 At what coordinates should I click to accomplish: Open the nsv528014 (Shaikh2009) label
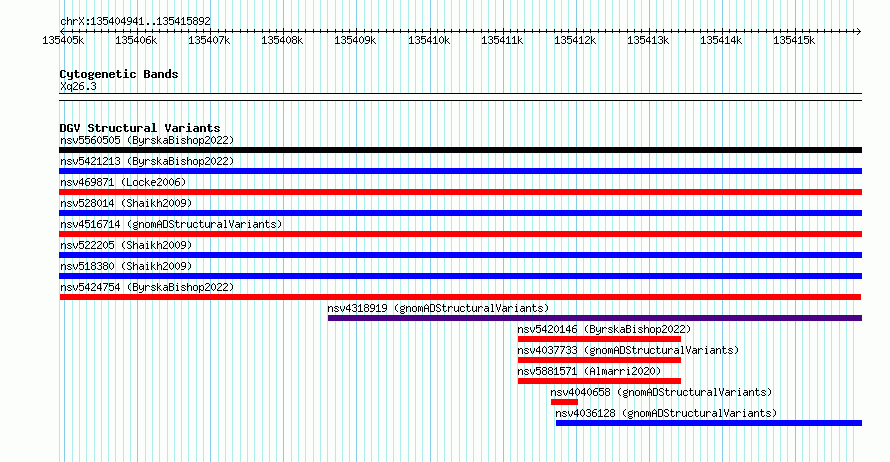(126, 203)
